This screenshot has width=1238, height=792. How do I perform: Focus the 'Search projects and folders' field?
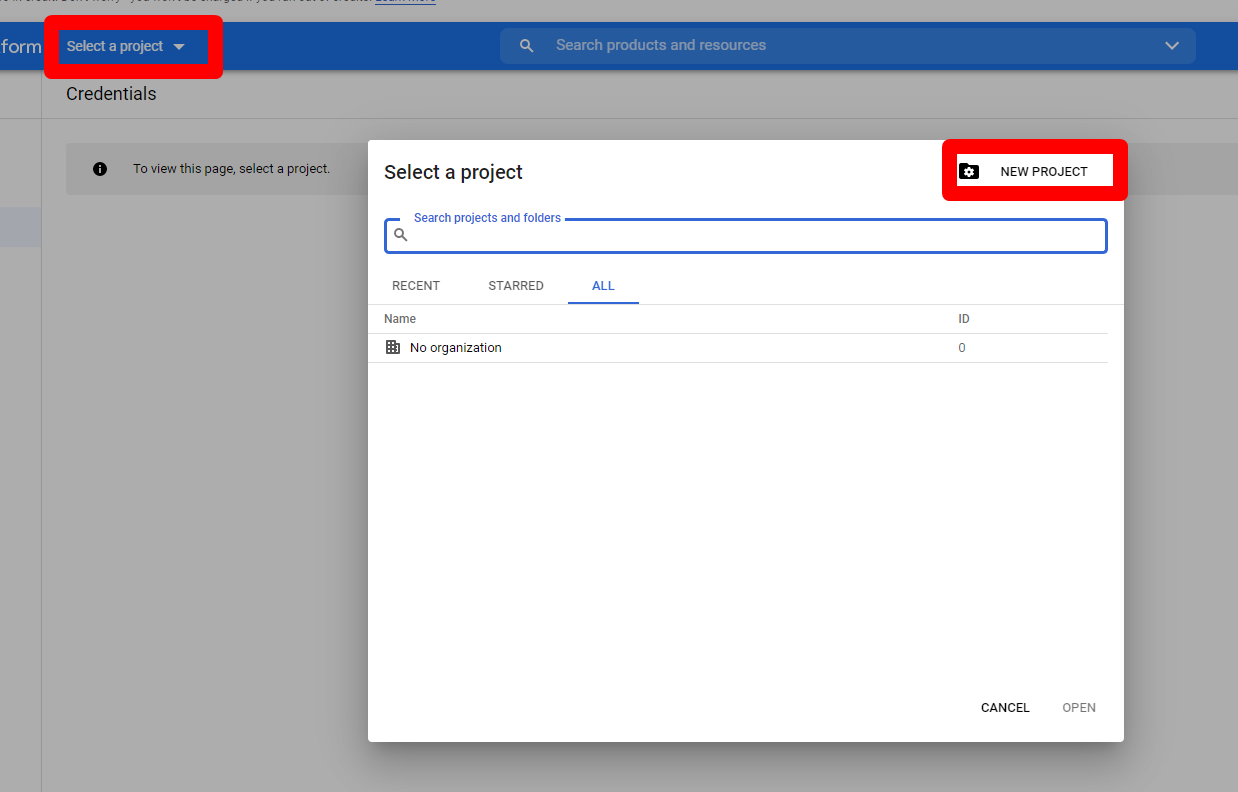[746, 236]
